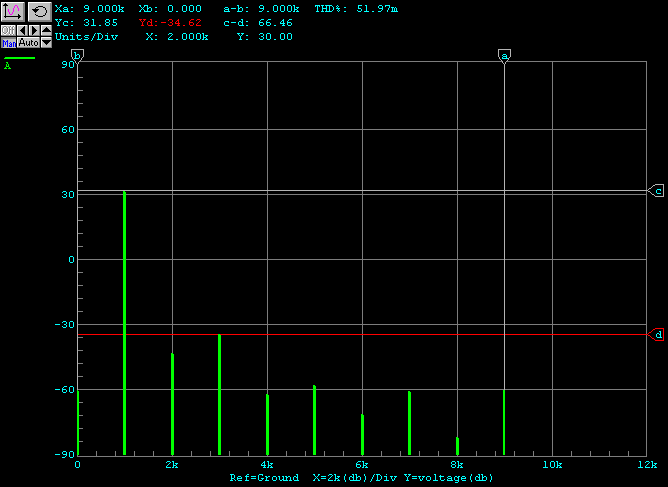Grab red cursor marker d on right edge
The height and width of the screenshot is (487, 668).
coord(657,334)
